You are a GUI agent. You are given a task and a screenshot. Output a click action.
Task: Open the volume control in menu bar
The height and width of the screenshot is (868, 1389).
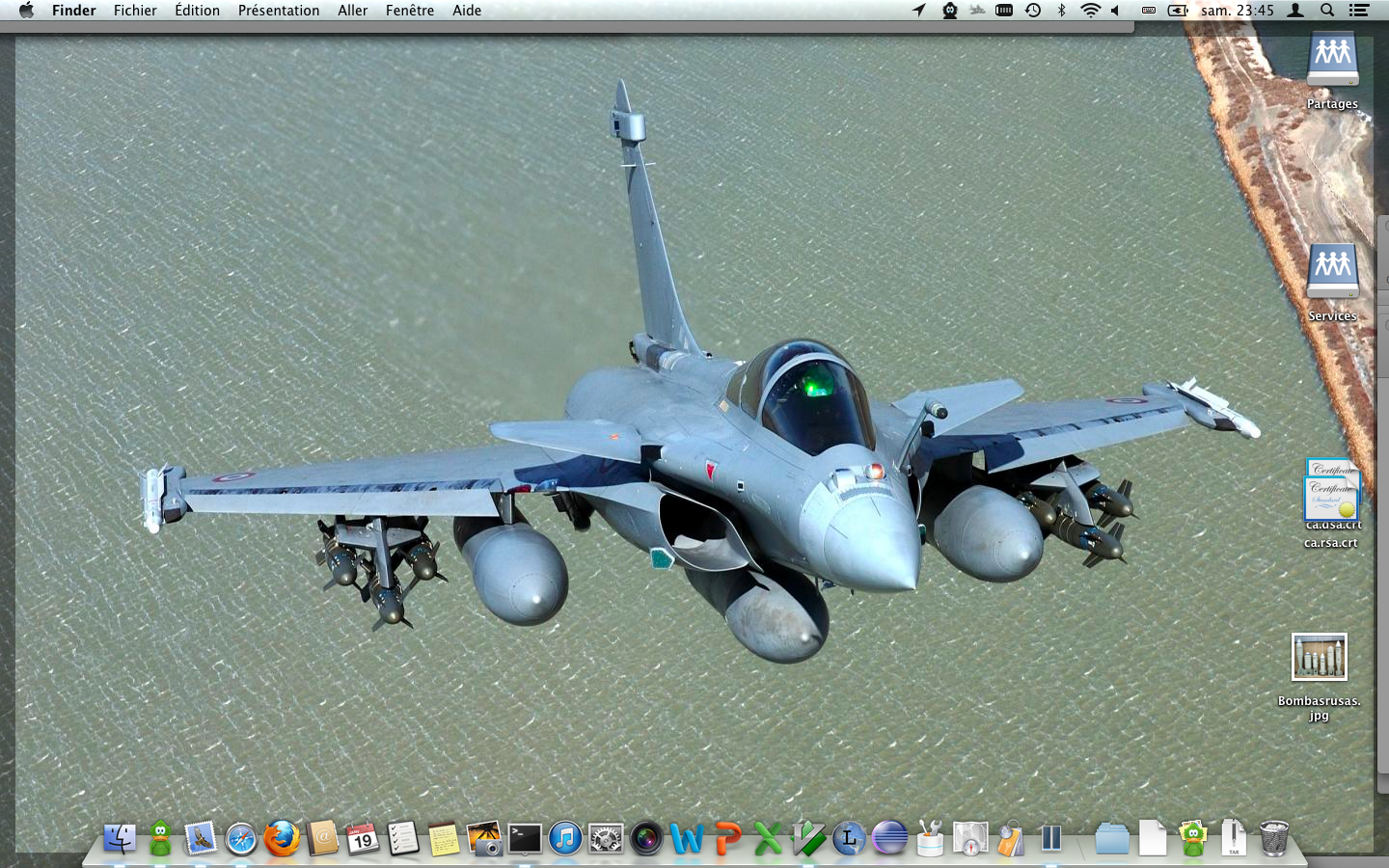[x=1115, y=11]
